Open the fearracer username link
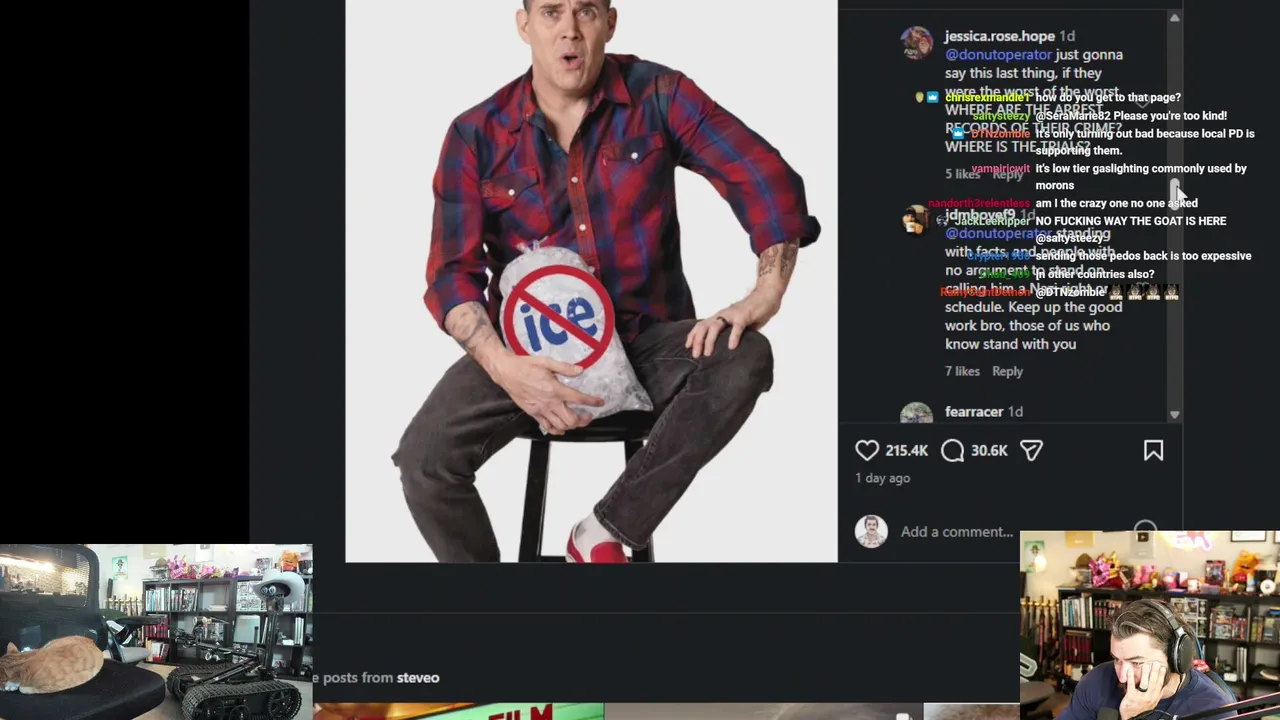The height and width of the screenshot is (720, 1280). (974, 412)
